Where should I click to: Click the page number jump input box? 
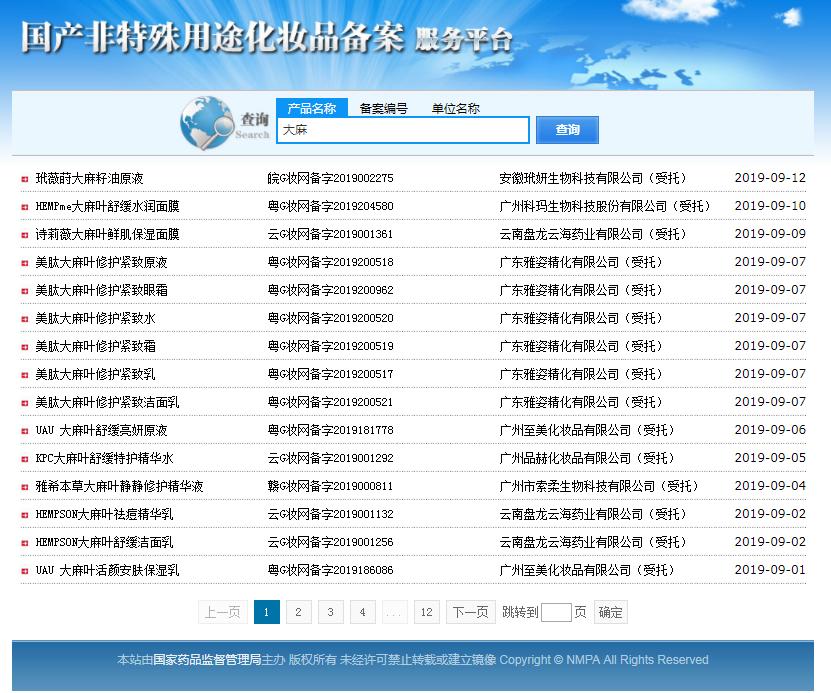(x=556, y=611)
